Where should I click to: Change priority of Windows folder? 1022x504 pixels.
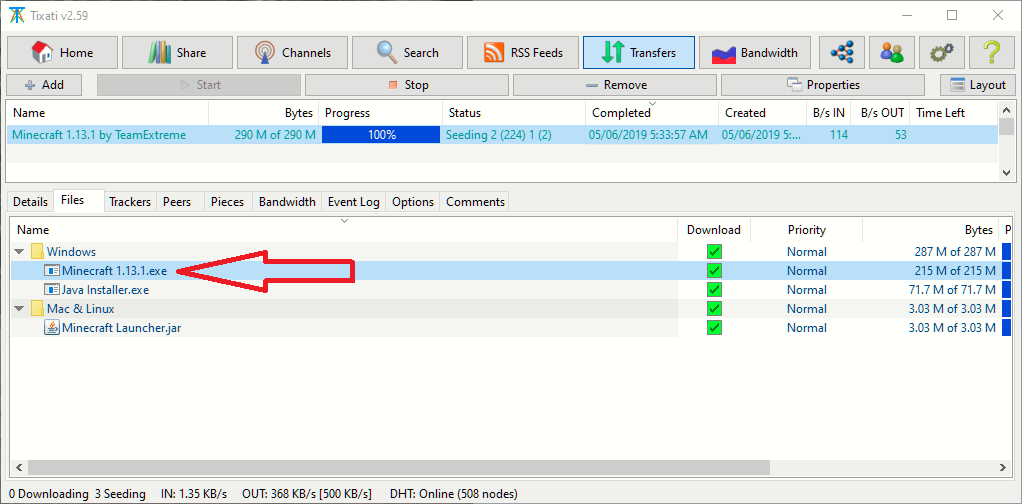coord(806,252)
